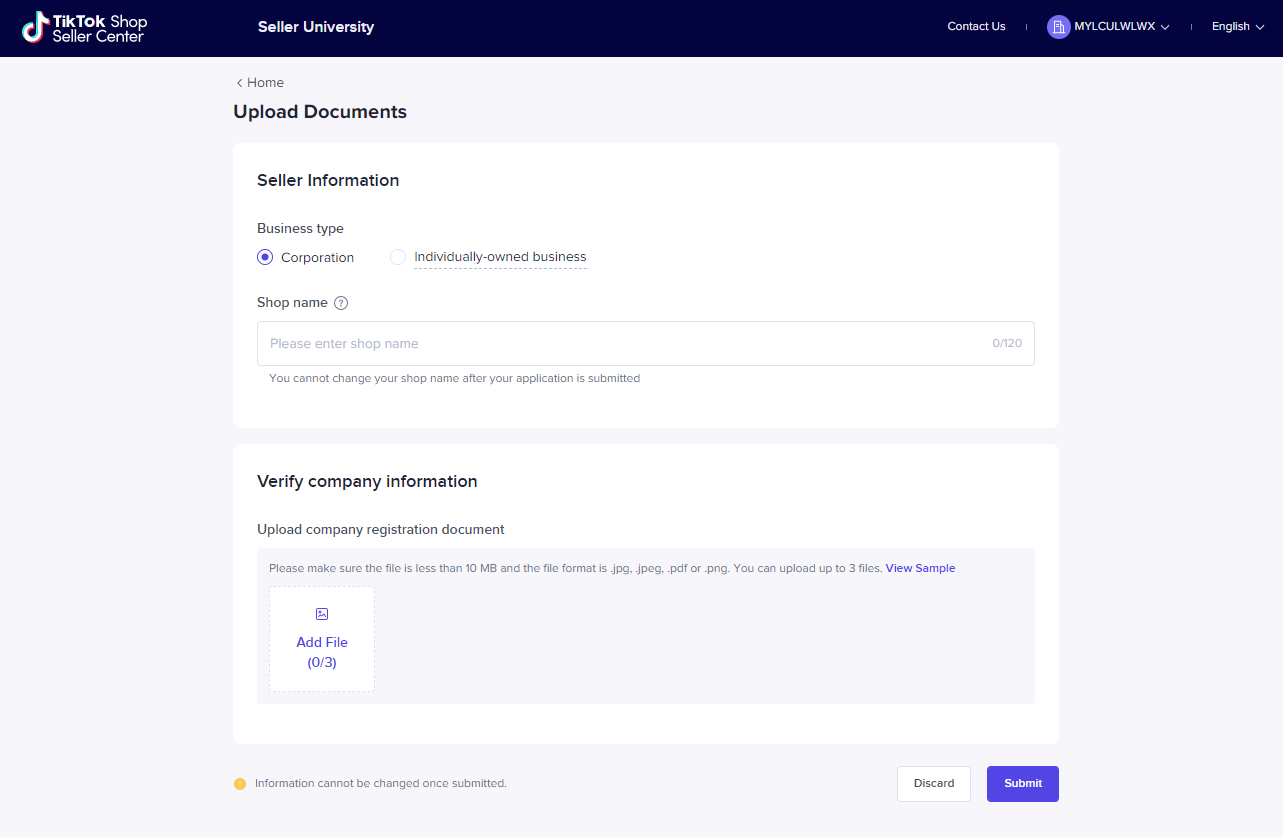Open the Contact Us link

pos(976,27)
